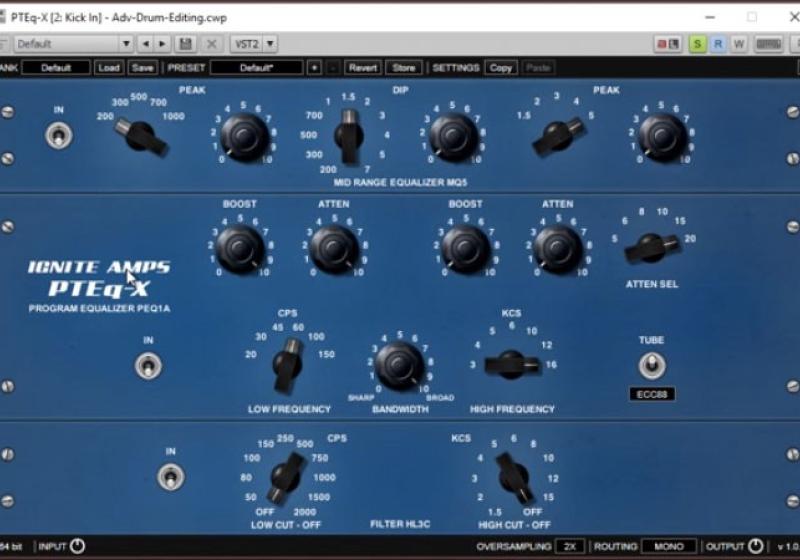Open the VST2 dropdown menu
The height and width of the screenshot is (560, 800).
pos(254,44)
